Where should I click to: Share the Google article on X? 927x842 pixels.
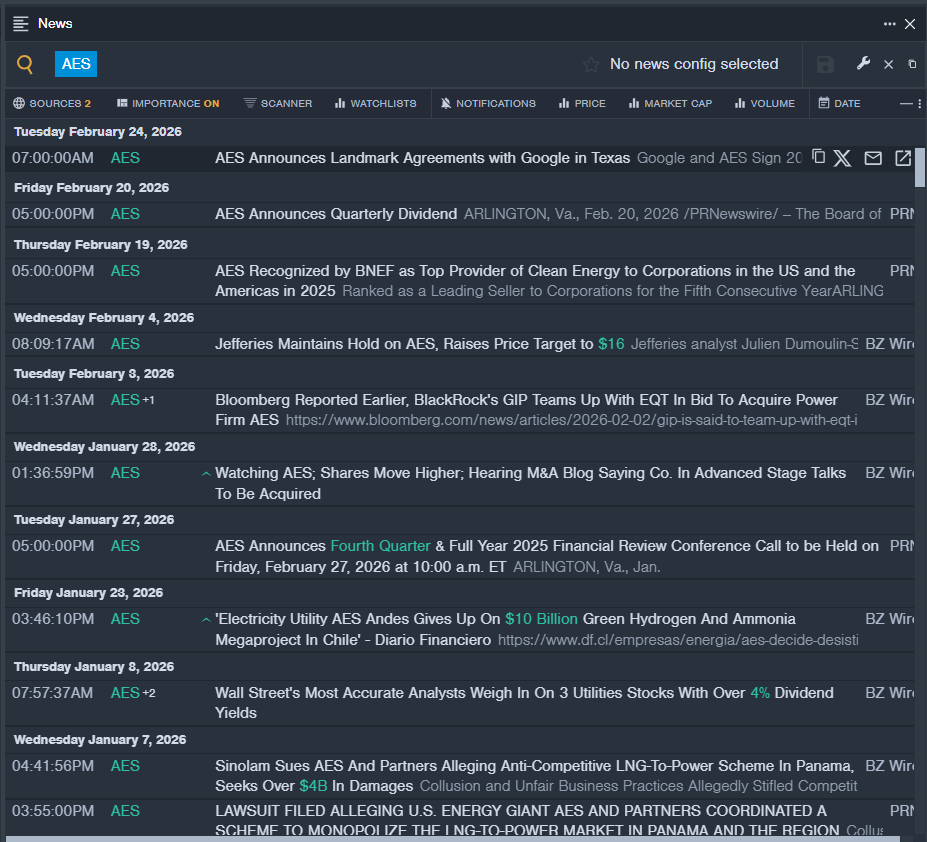(x=842, y=158)
